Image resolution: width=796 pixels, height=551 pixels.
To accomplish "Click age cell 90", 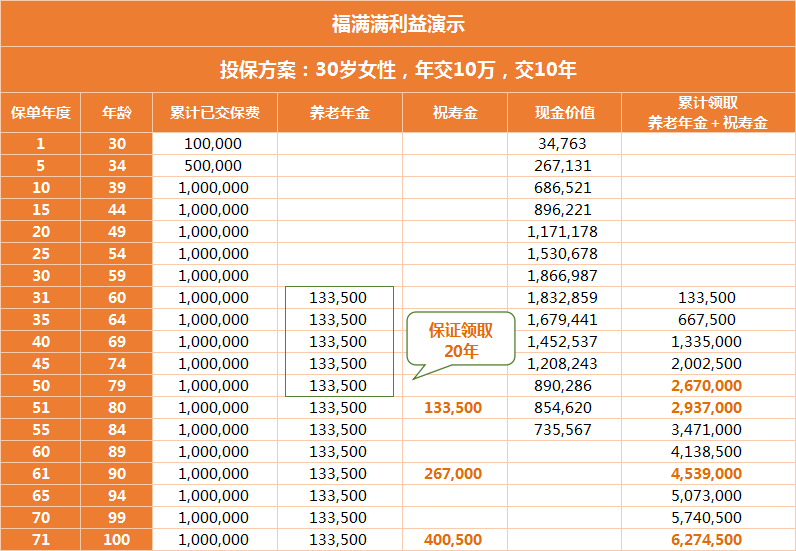I will (117, 474).
